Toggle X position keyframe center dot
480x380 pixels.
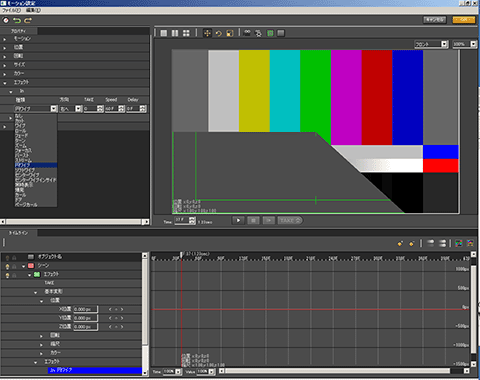coord(116,309)
